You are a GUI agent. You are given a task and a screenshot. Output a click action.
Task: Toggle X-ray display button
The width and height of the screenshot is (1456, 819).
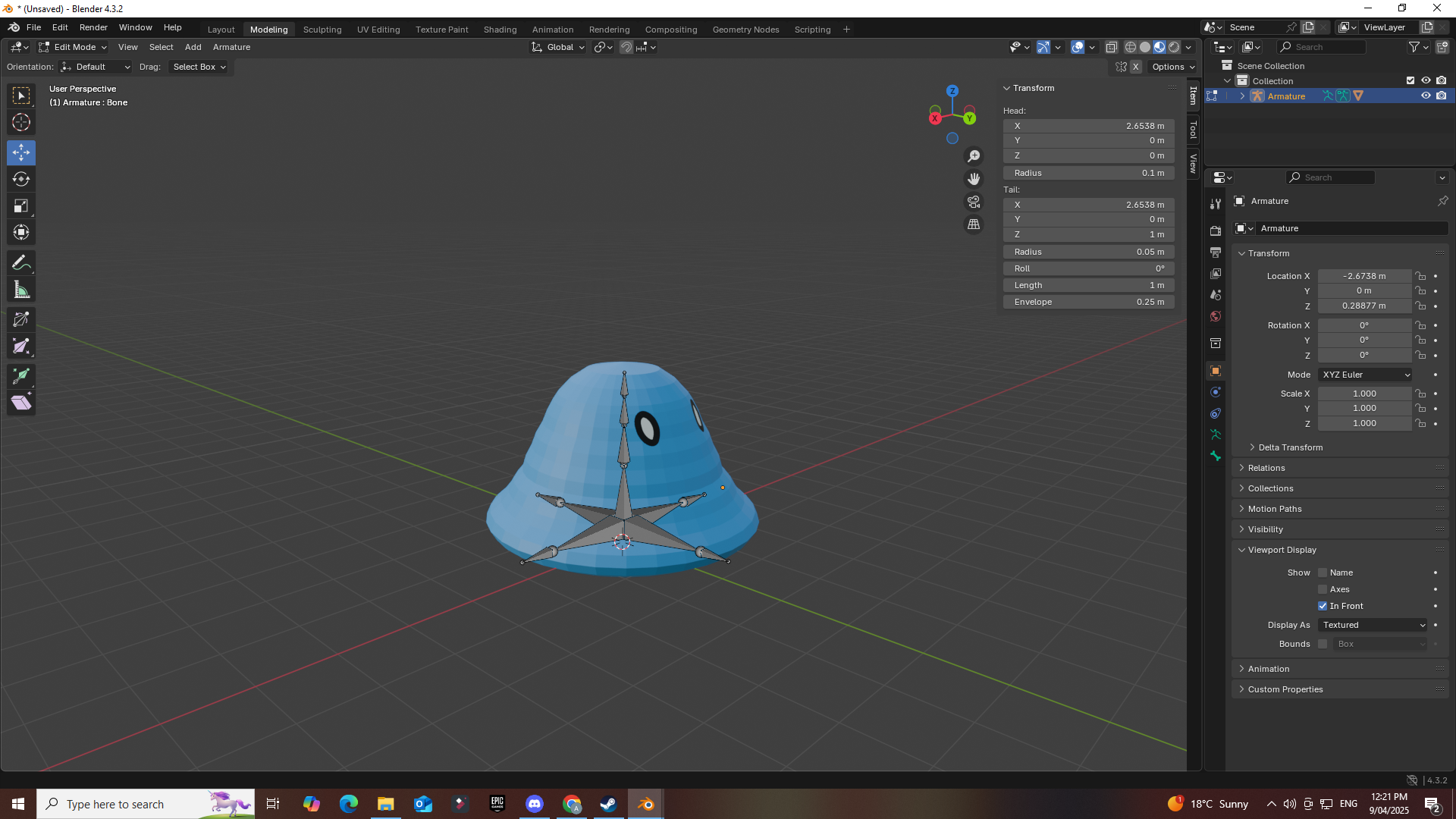(1111, 47)
